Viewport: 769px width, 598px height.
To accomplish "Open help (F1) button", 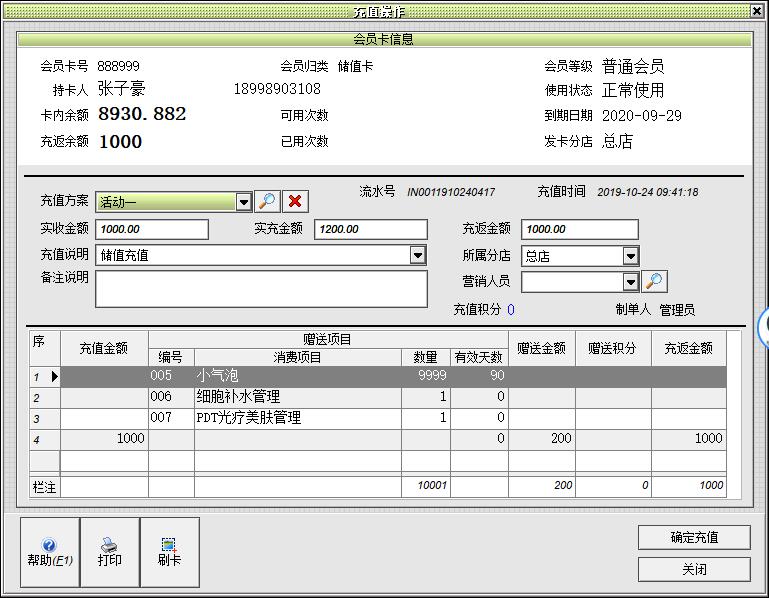I will 50,552.
